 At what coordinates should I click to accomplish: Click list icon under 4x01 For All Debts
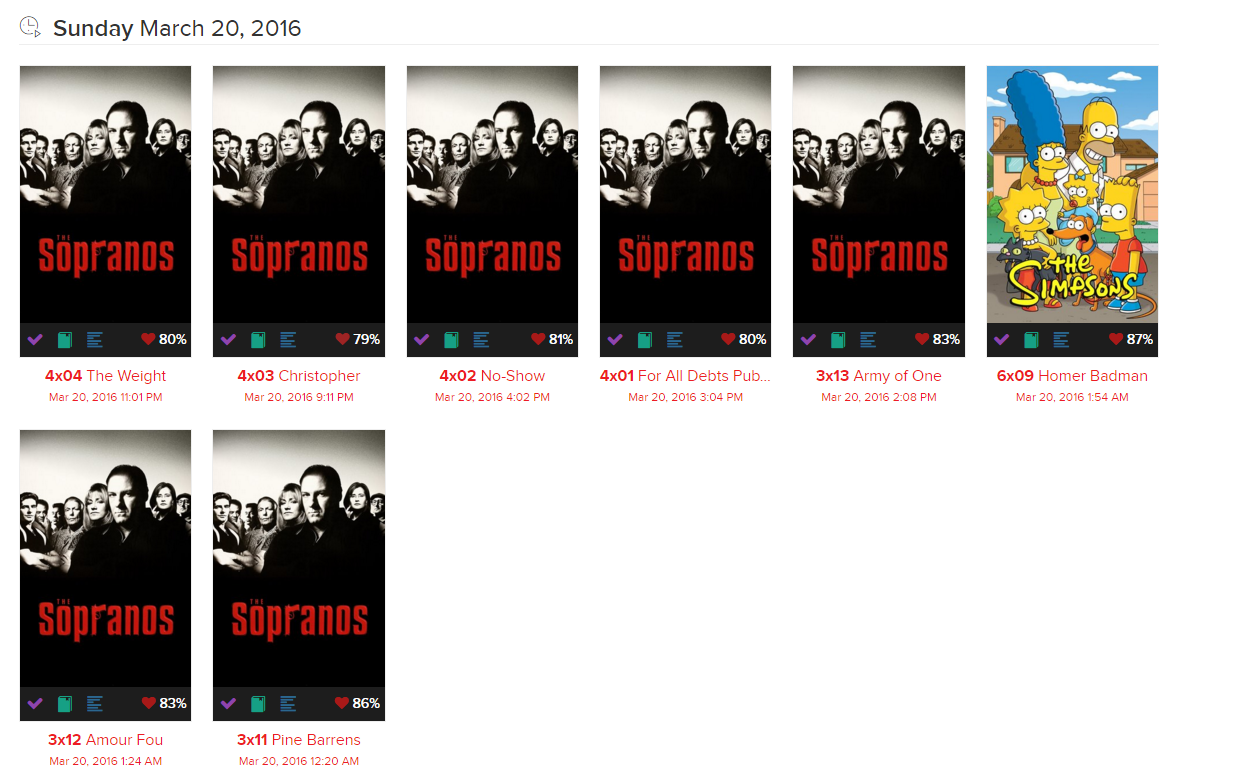(675, 340)
